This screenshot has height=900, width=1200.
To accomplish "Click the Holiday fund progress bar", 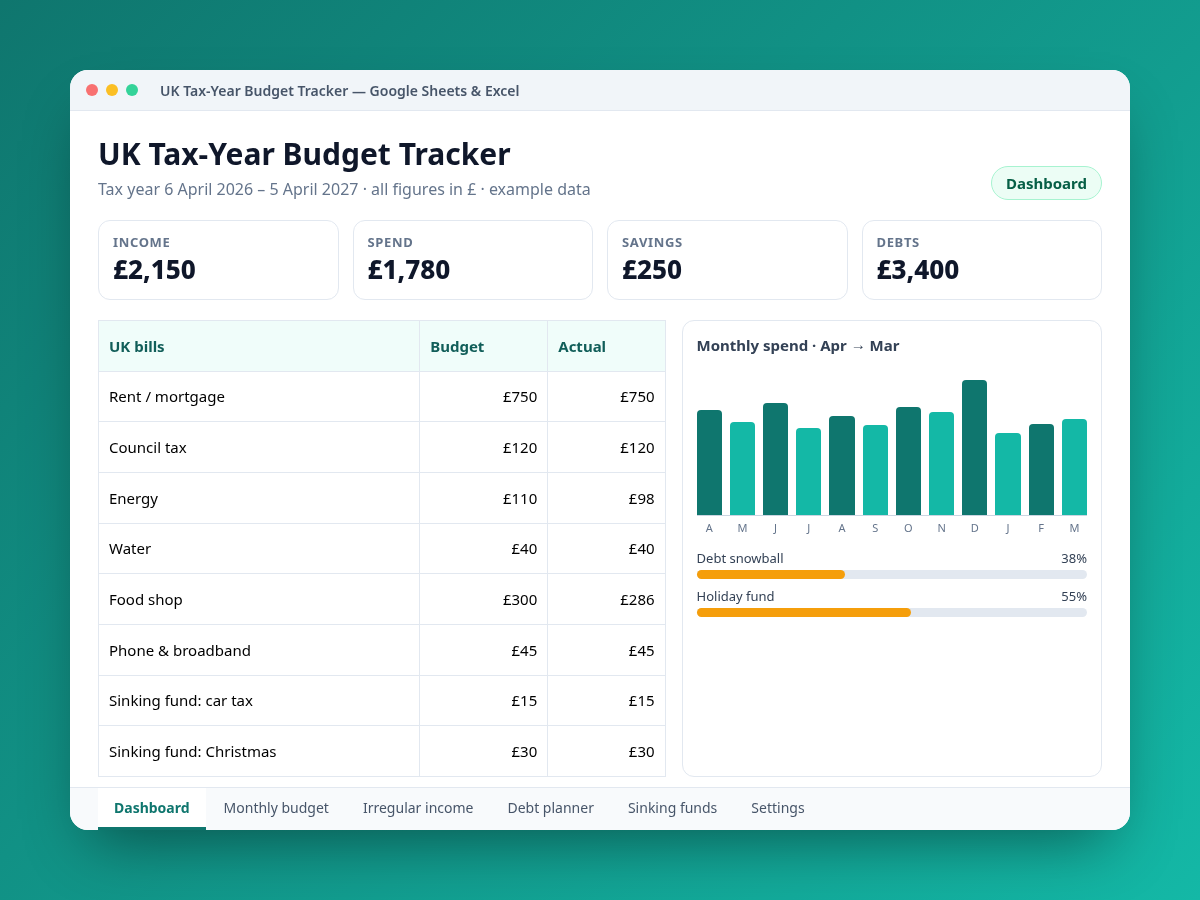I will 891,612.
